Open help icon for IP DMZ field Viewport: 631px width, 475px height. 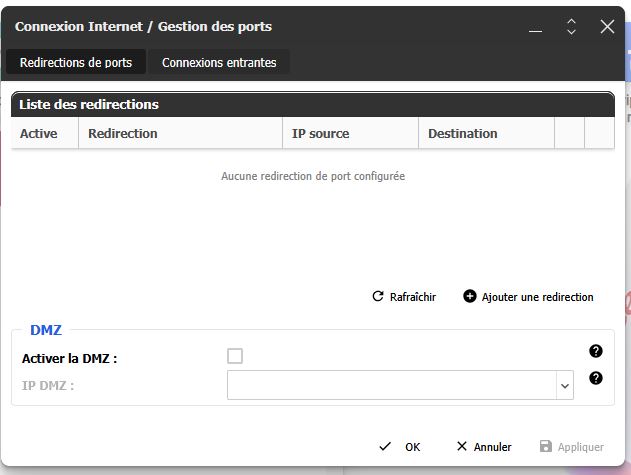click(596, 378)
